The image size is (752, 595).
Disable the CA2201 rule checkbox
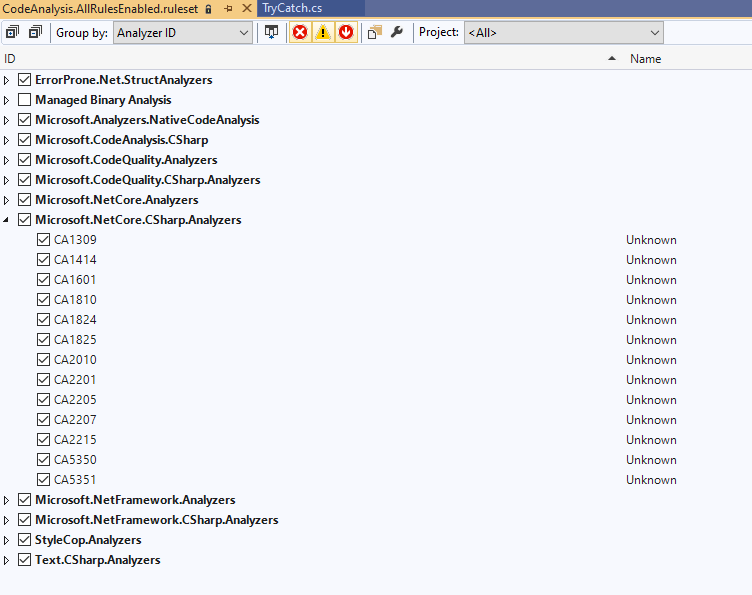tap(43, 380)
